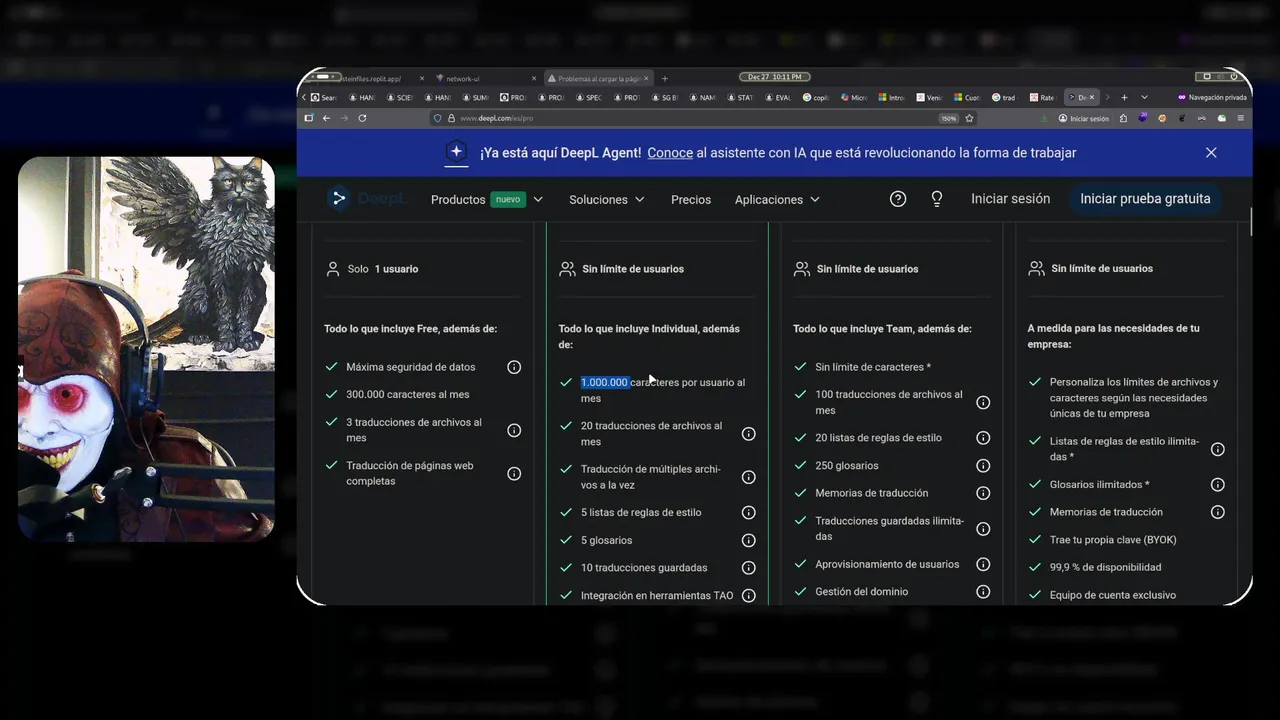
Task: Switch to the Rate tab
Action: [1043, 97]
